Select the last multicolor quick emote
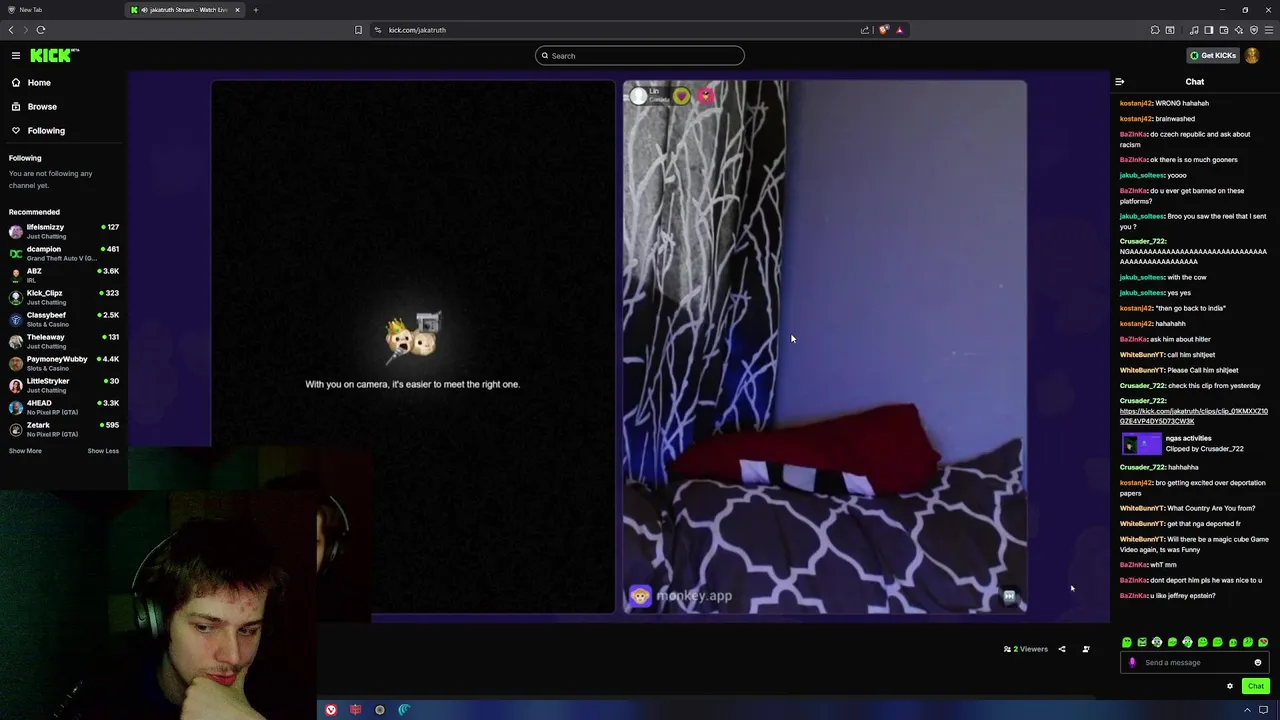The image size is (1280, 720). 1263,642
